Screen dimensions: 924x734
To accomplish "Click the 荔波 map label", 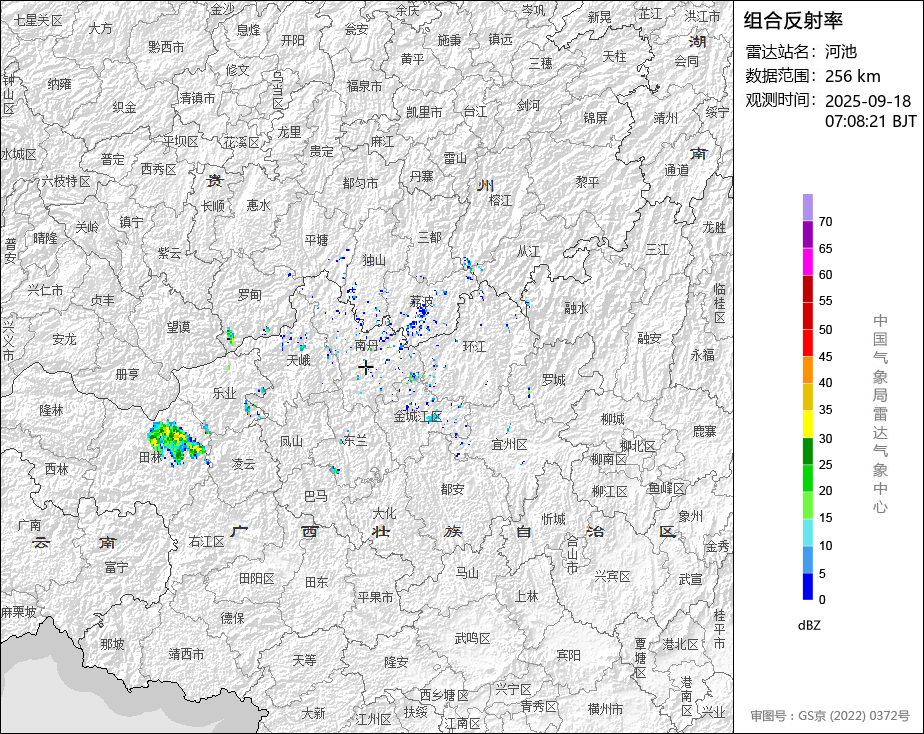I will (421, 301).
